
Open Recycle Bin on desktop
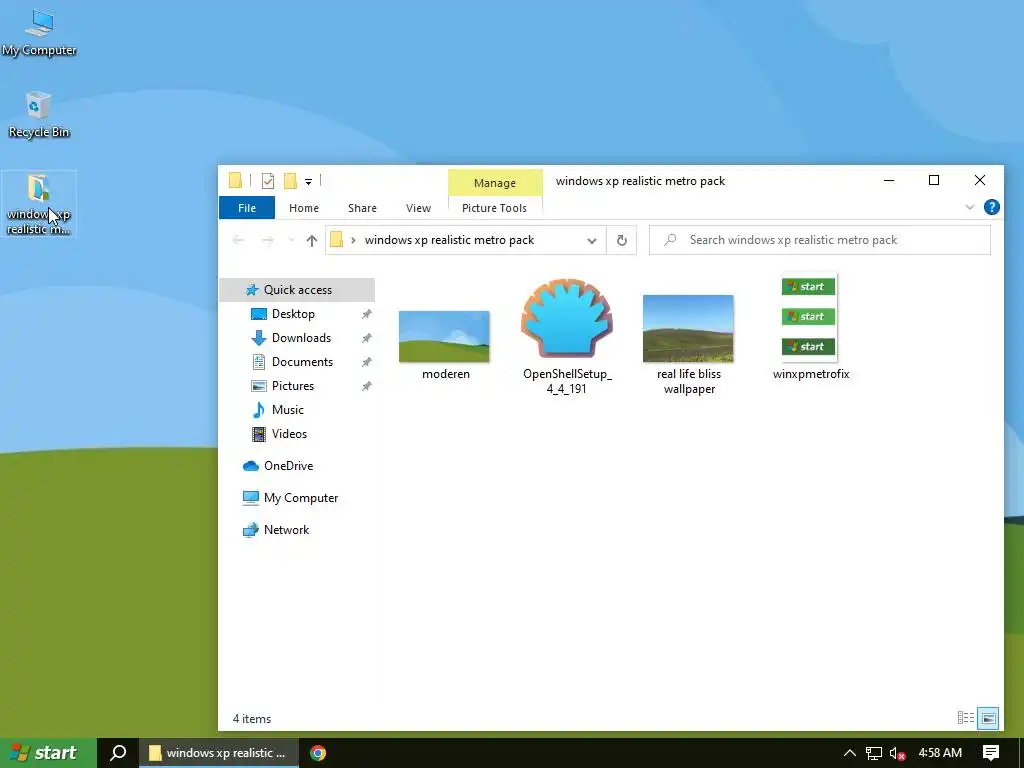[39, 115]
